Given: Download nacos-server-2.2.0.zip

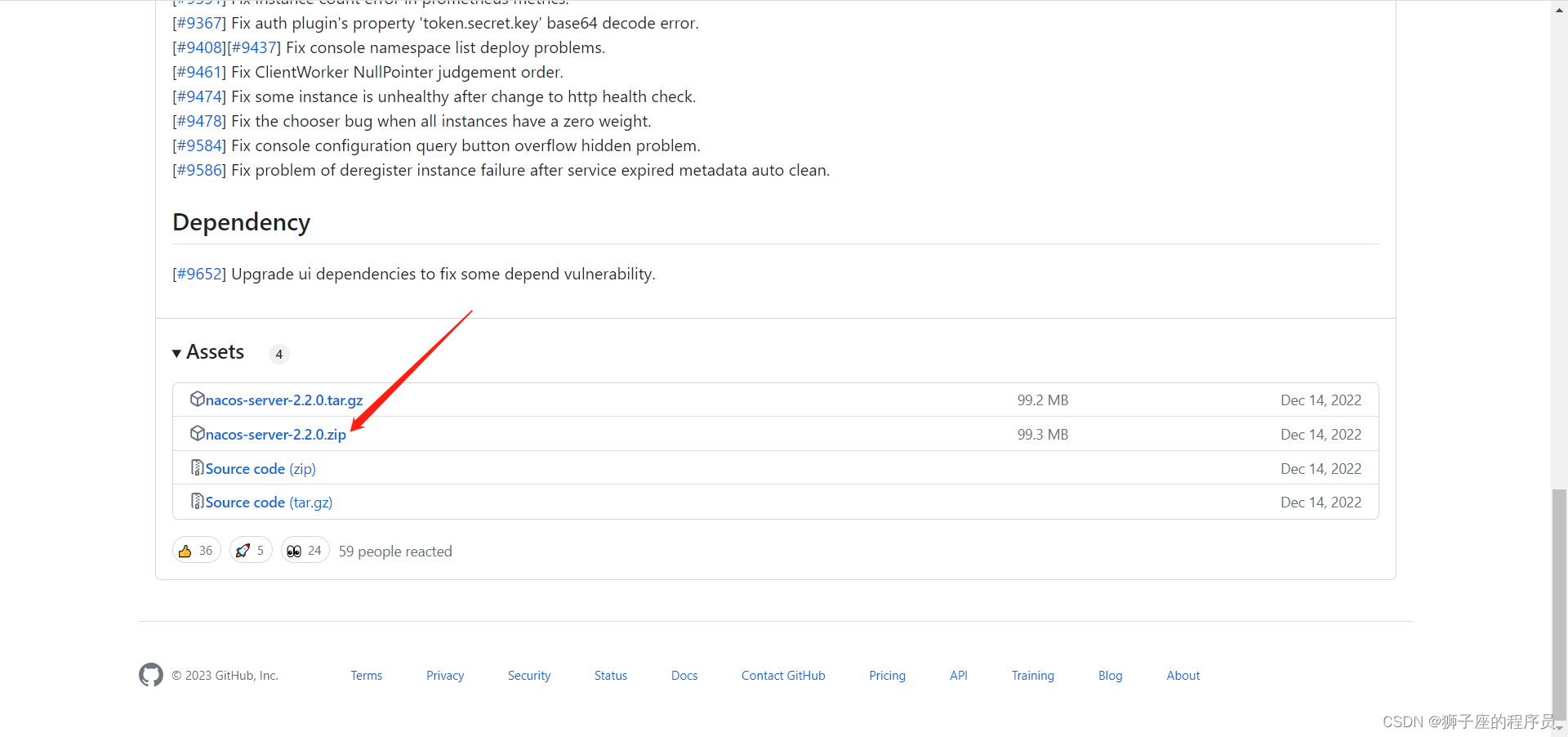Looking at the screenshot, I should pos(276,435).
